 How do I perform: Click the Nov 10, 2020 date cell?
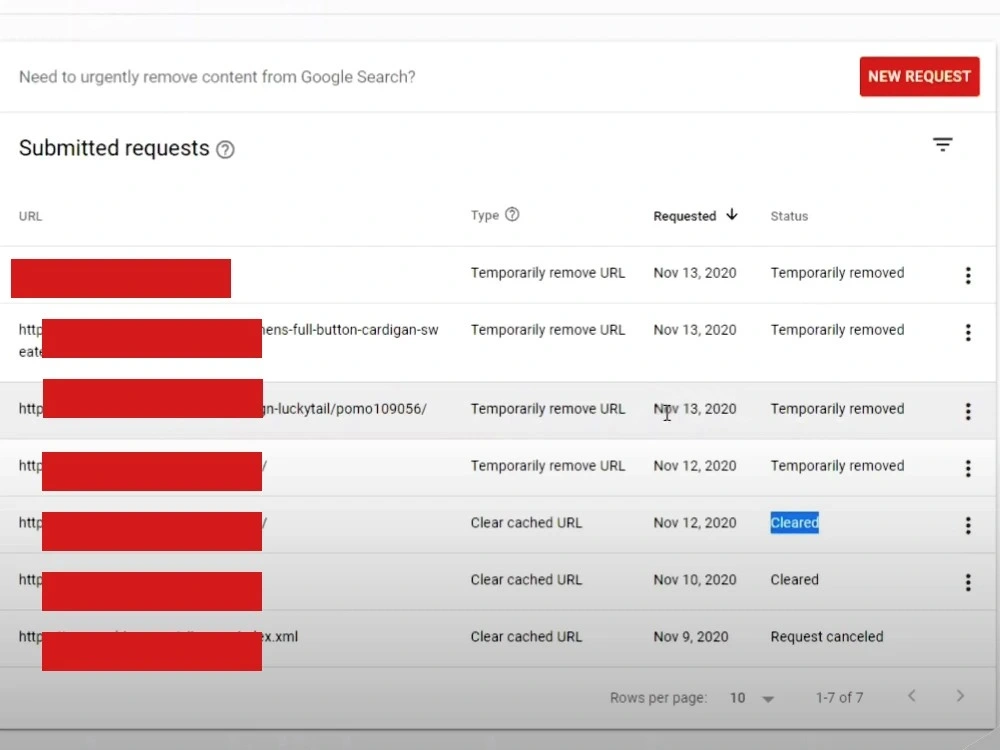695,580
